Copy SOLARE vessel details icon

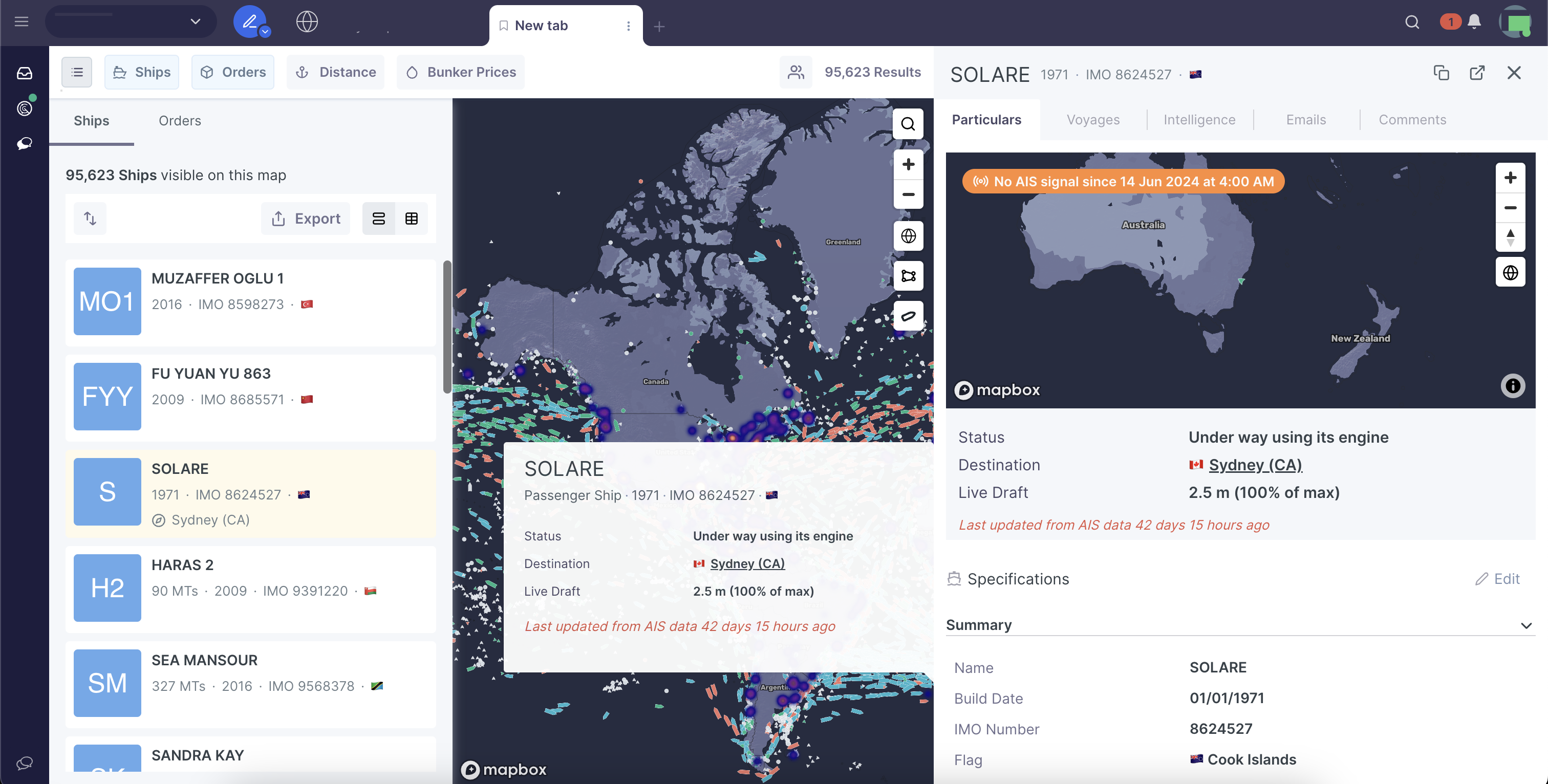1441,73
